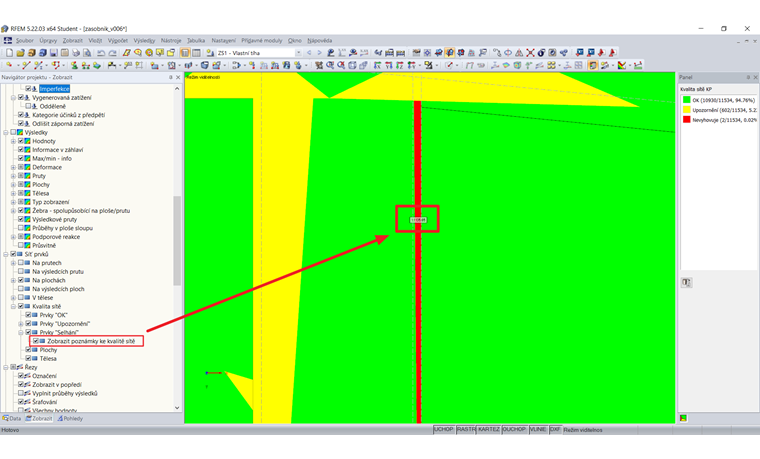Go to the previous load case arrow

(x=309, y=53)
